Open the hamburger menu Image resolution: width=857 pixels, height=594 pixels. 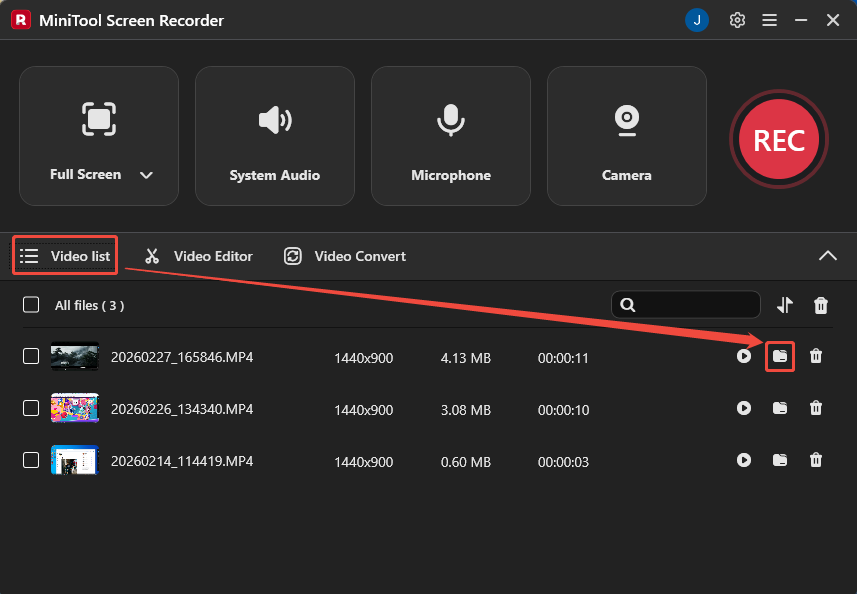point(769,19)
